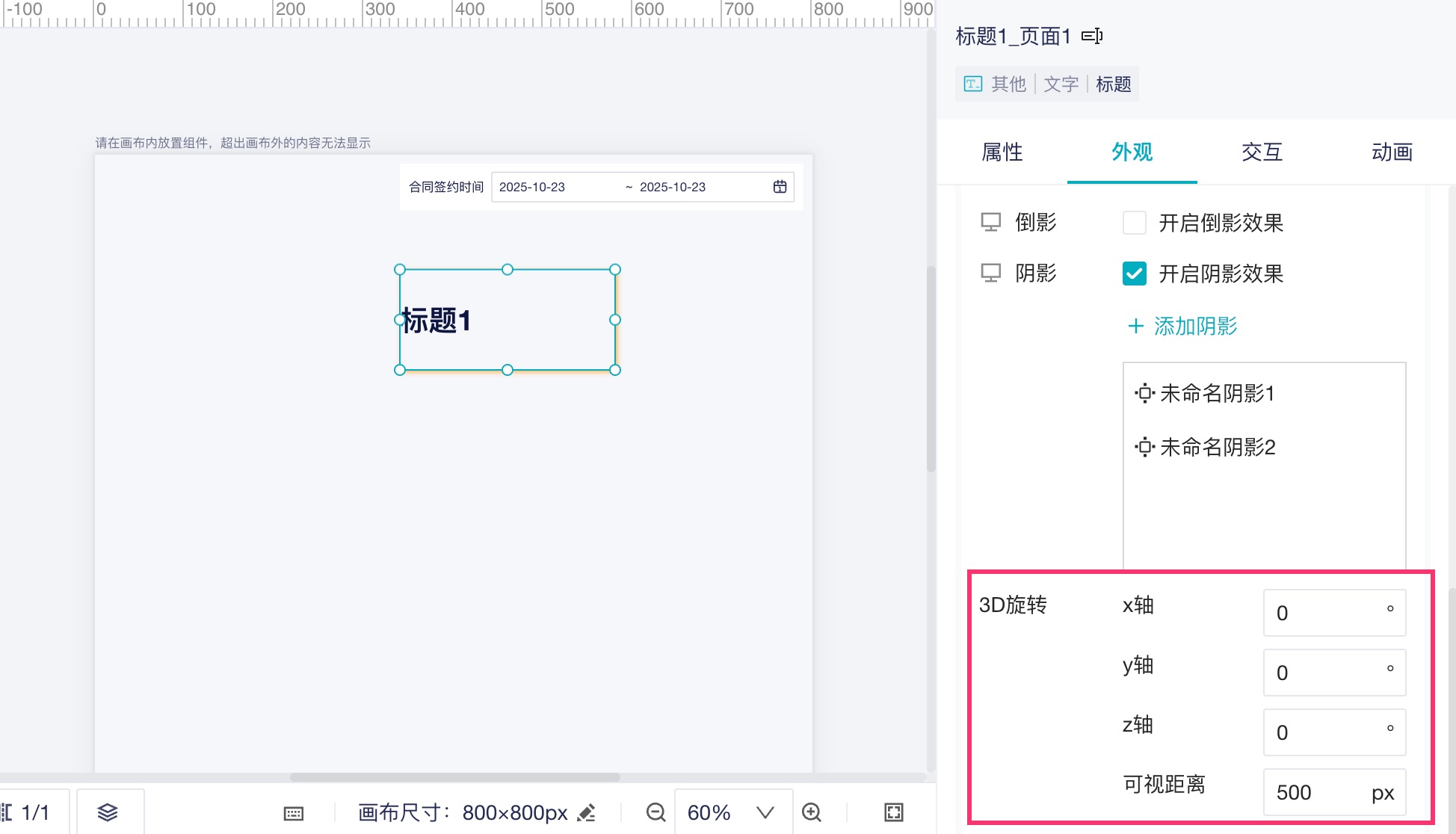Disable the 开启阴影效果 checkbox

coord(1134,274)
